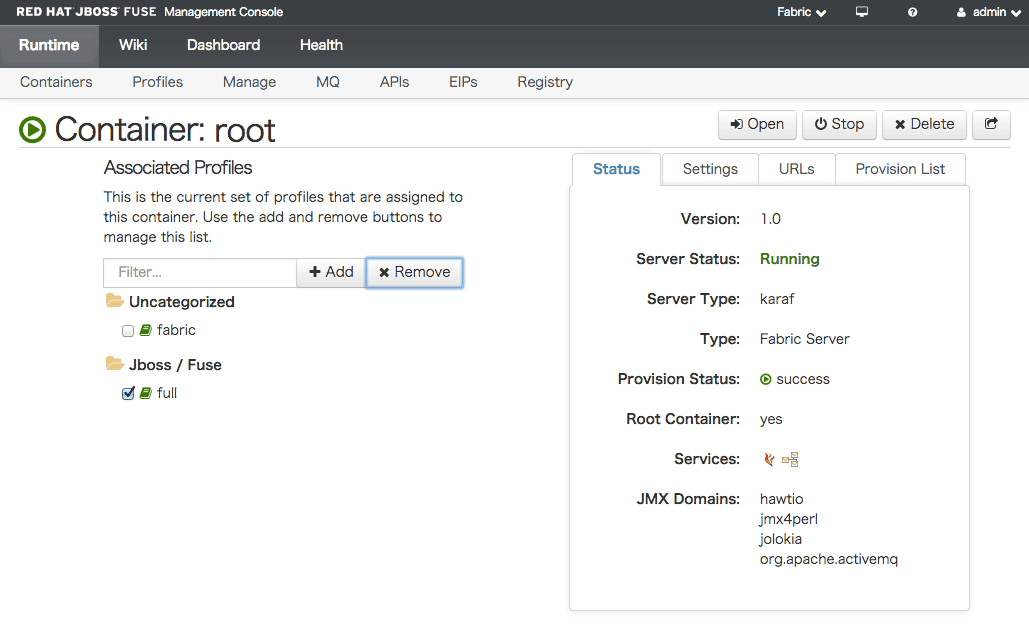Open the monitor icon in top bar
Viewport: 1029px width, 626px height.
[x=862, y=12]
